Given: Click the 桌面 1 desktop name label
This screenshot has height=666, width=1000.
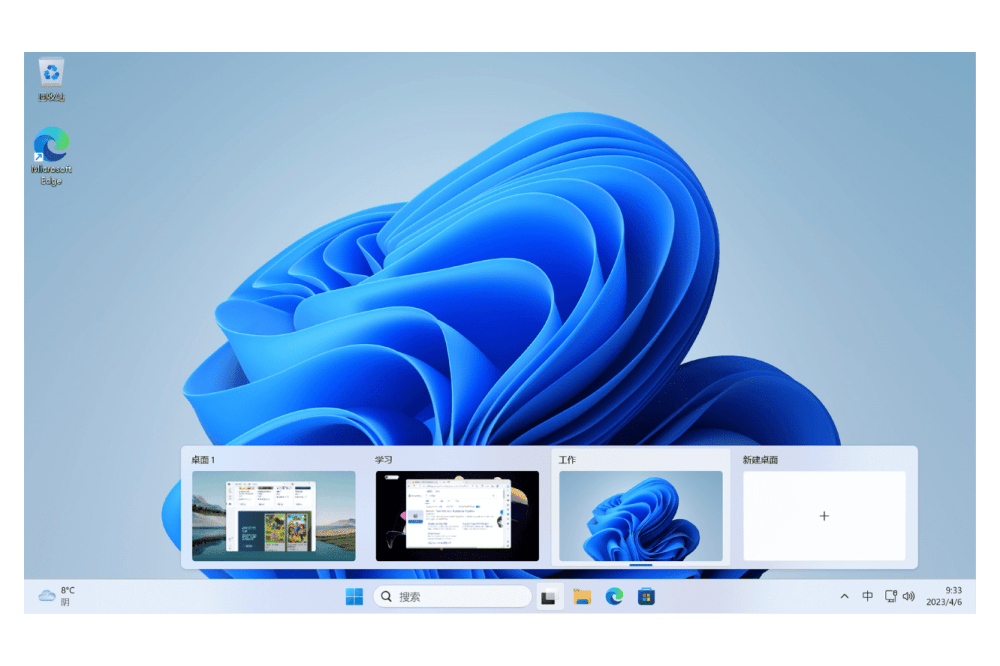Looking at the screenshot, I should pyautogui.click(x=204, y=460).
